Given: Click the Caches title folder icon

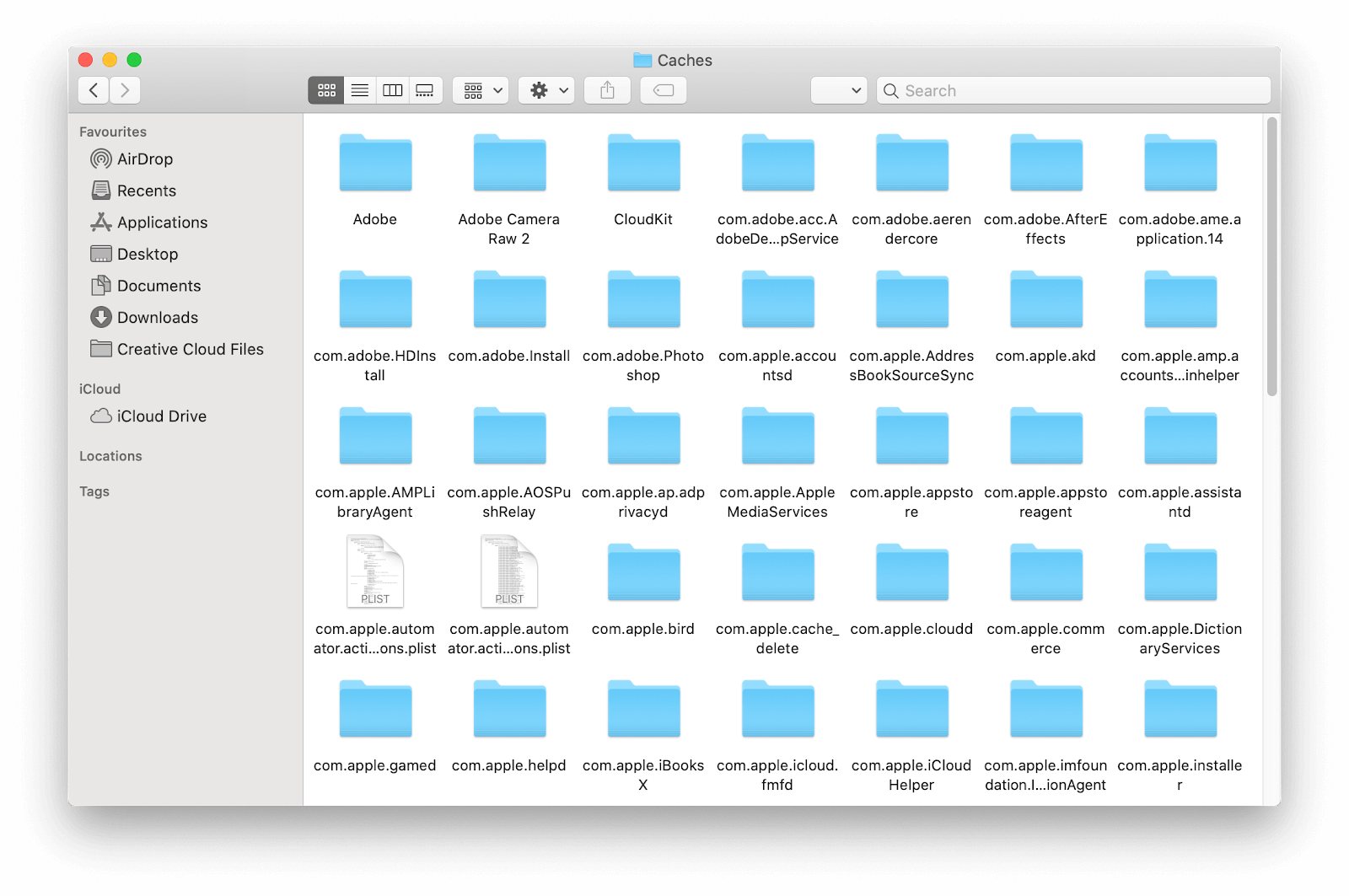Looking at the screenshot, I should [642, 60].
